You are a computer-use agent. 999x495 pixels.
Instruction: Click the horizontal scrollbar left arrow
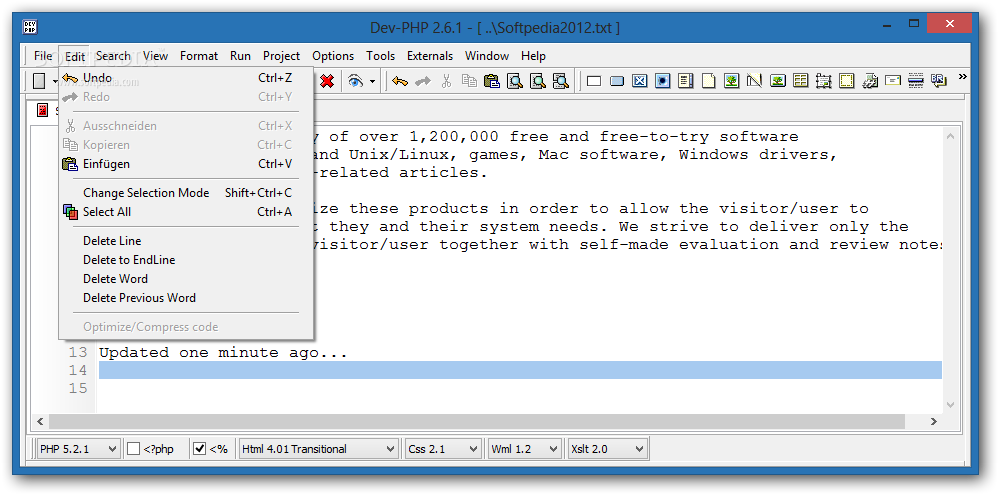(x=40, y=422)
